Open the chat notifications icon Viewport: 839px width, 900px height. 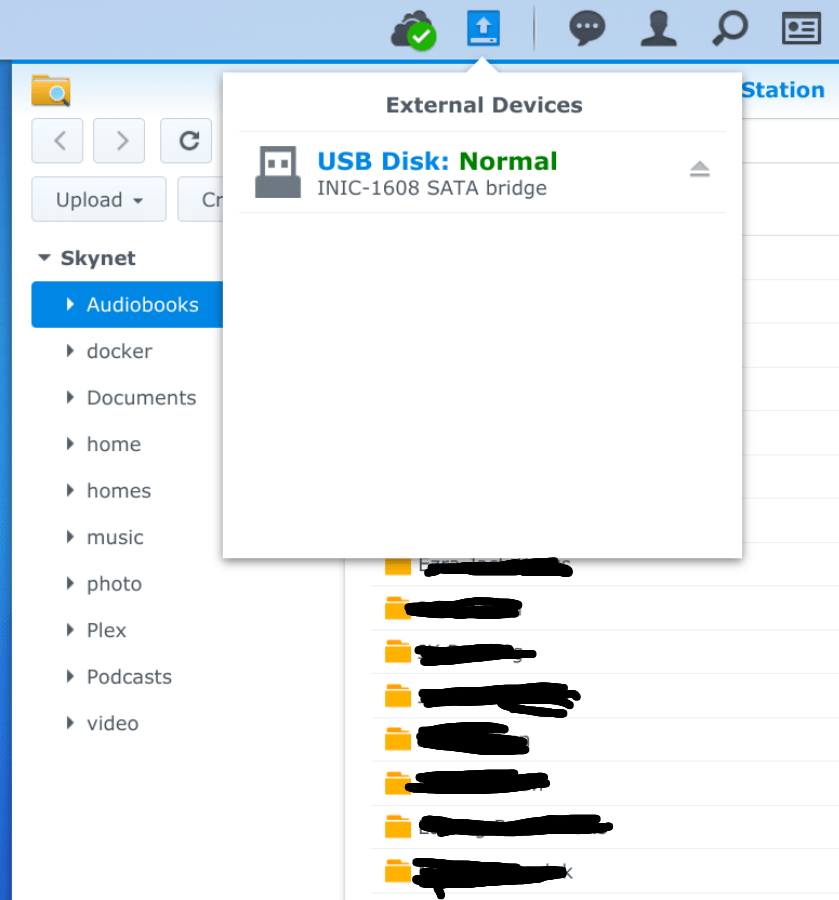(587, 29)
